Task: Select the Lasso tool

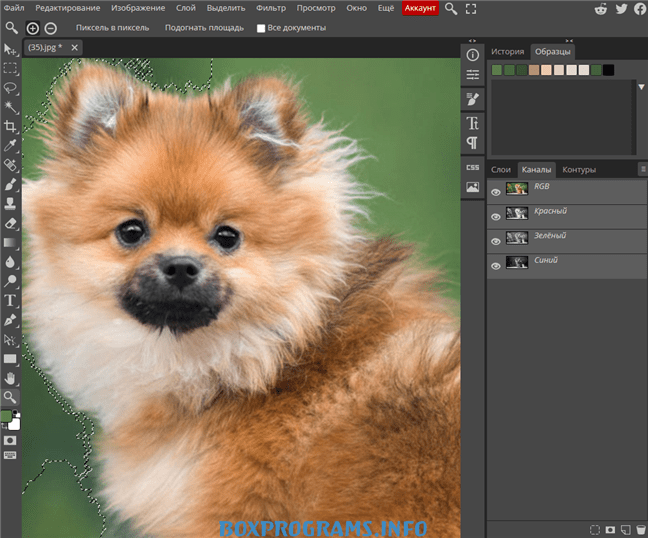Action: click(10, 88)
